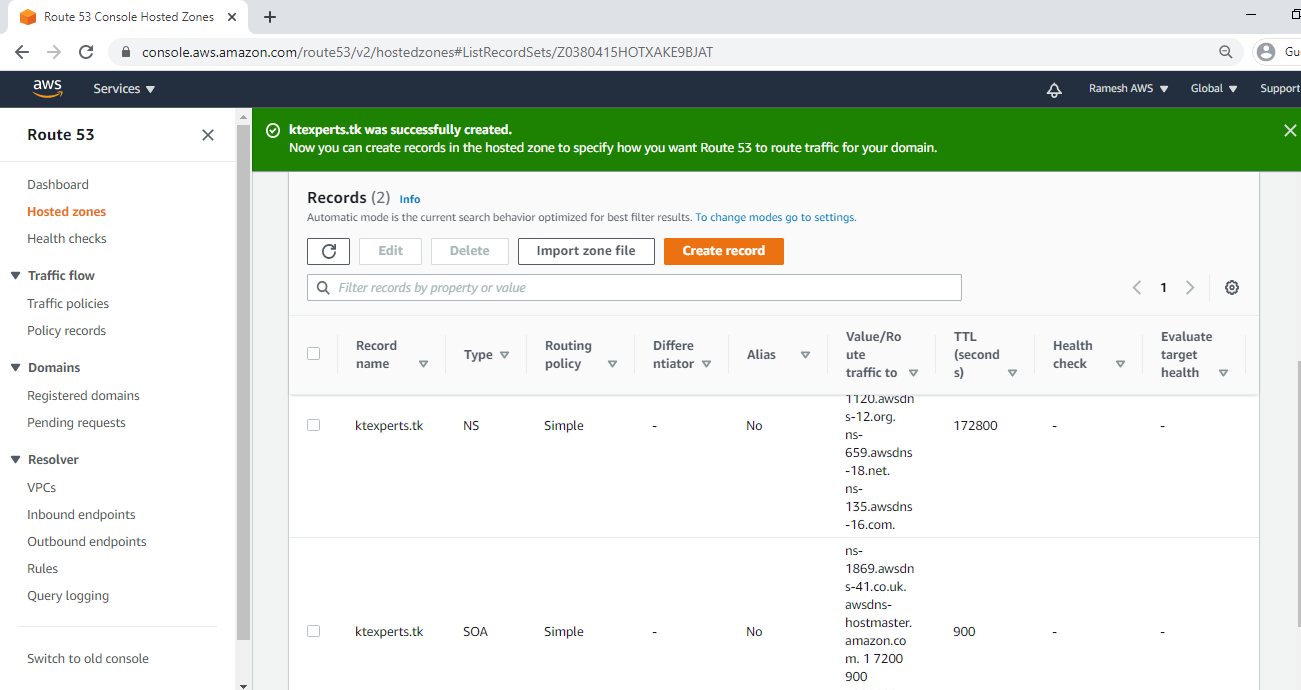Sort by Differentiator column

click(x=706, y=364)
